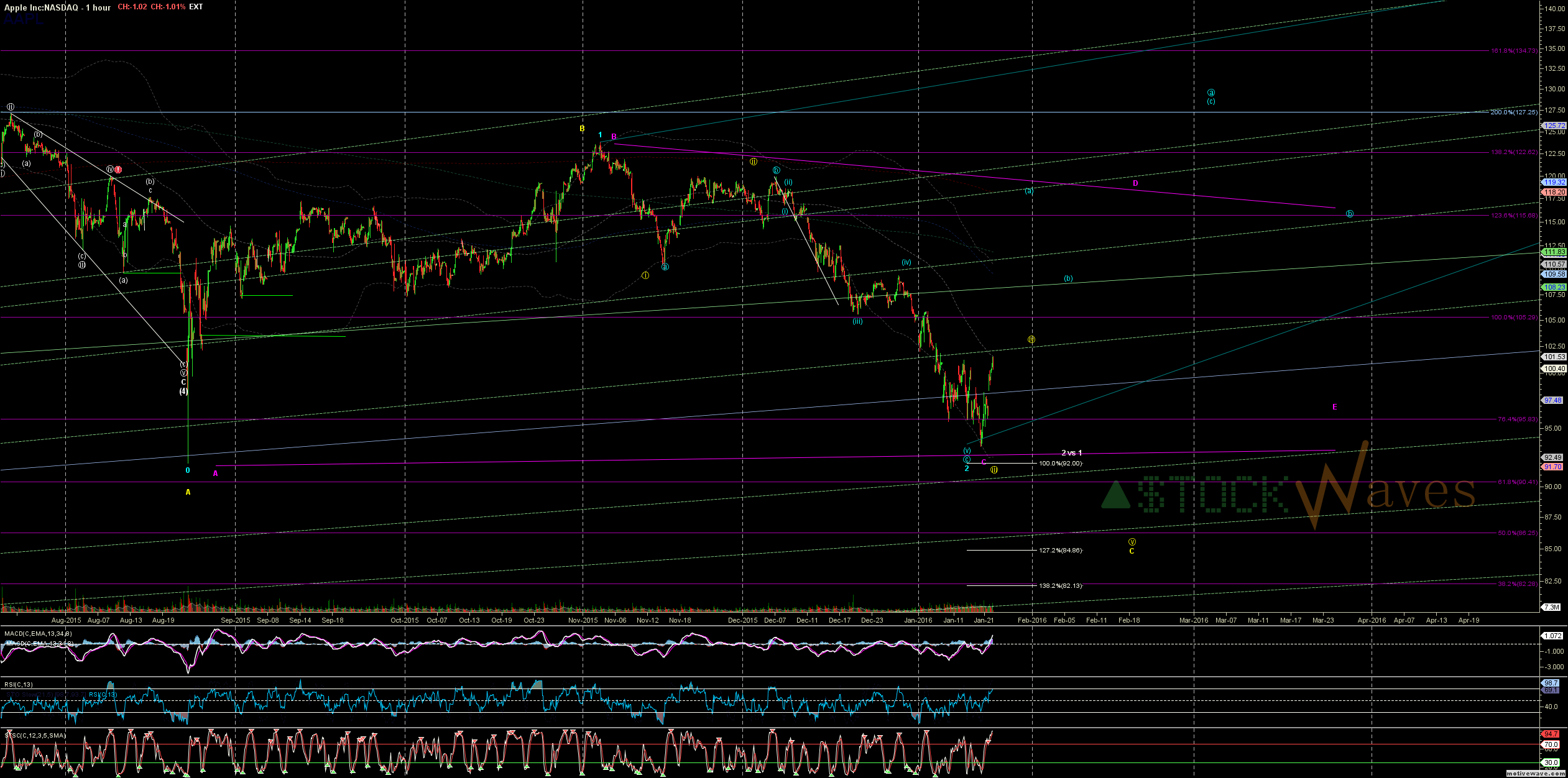The image size is (1568, 778).
Task: Click the 'EXT' label in header
Action: click(x=196, y=7)
